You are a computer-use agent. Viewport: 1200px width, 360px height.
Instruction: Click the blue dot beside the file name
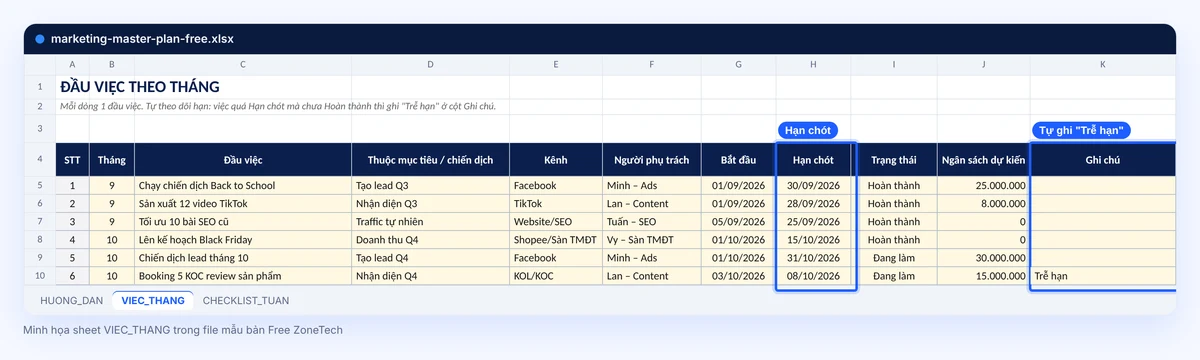click(40, 39)
